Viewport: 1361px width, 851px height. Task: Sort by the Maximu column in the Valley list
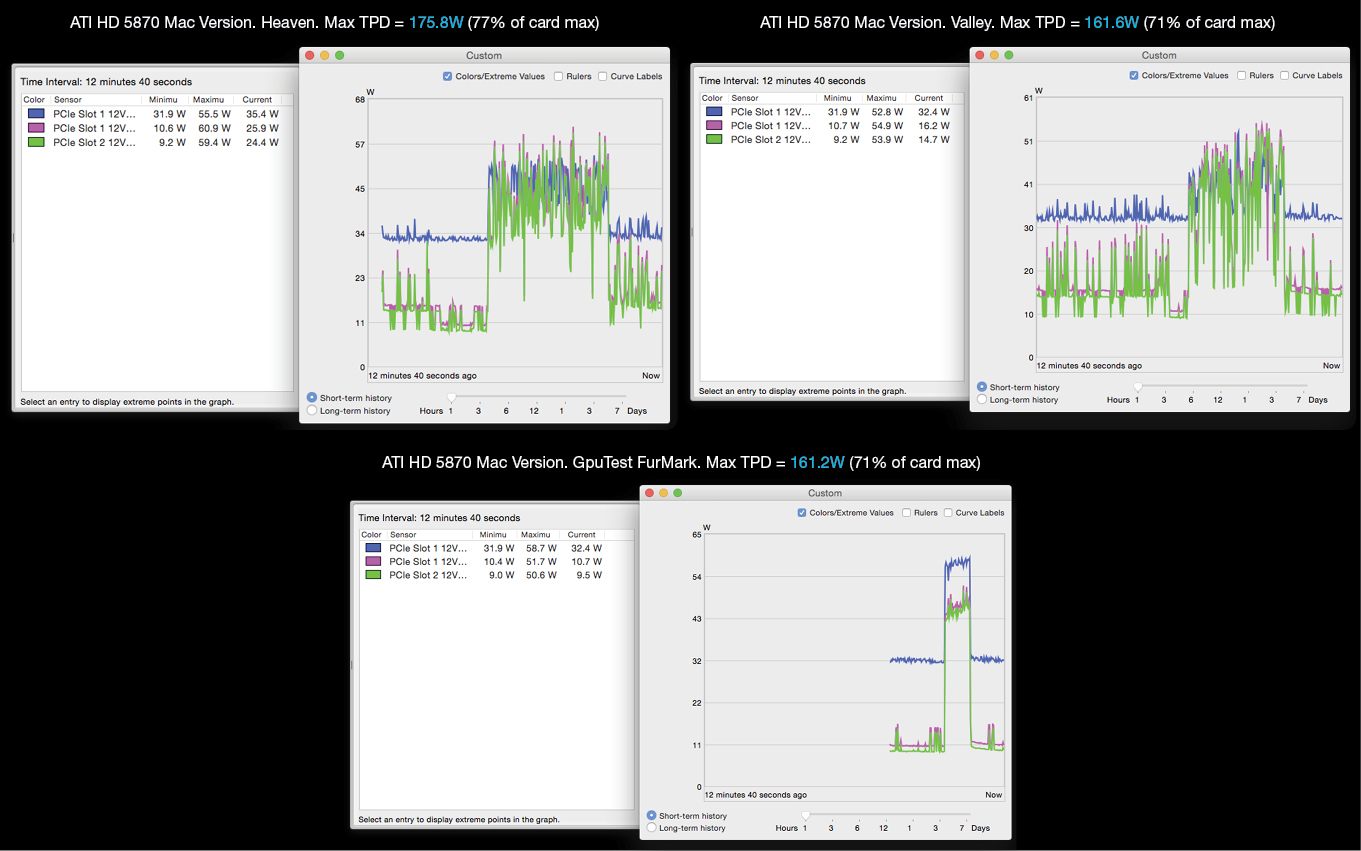[x=886, y=98]
